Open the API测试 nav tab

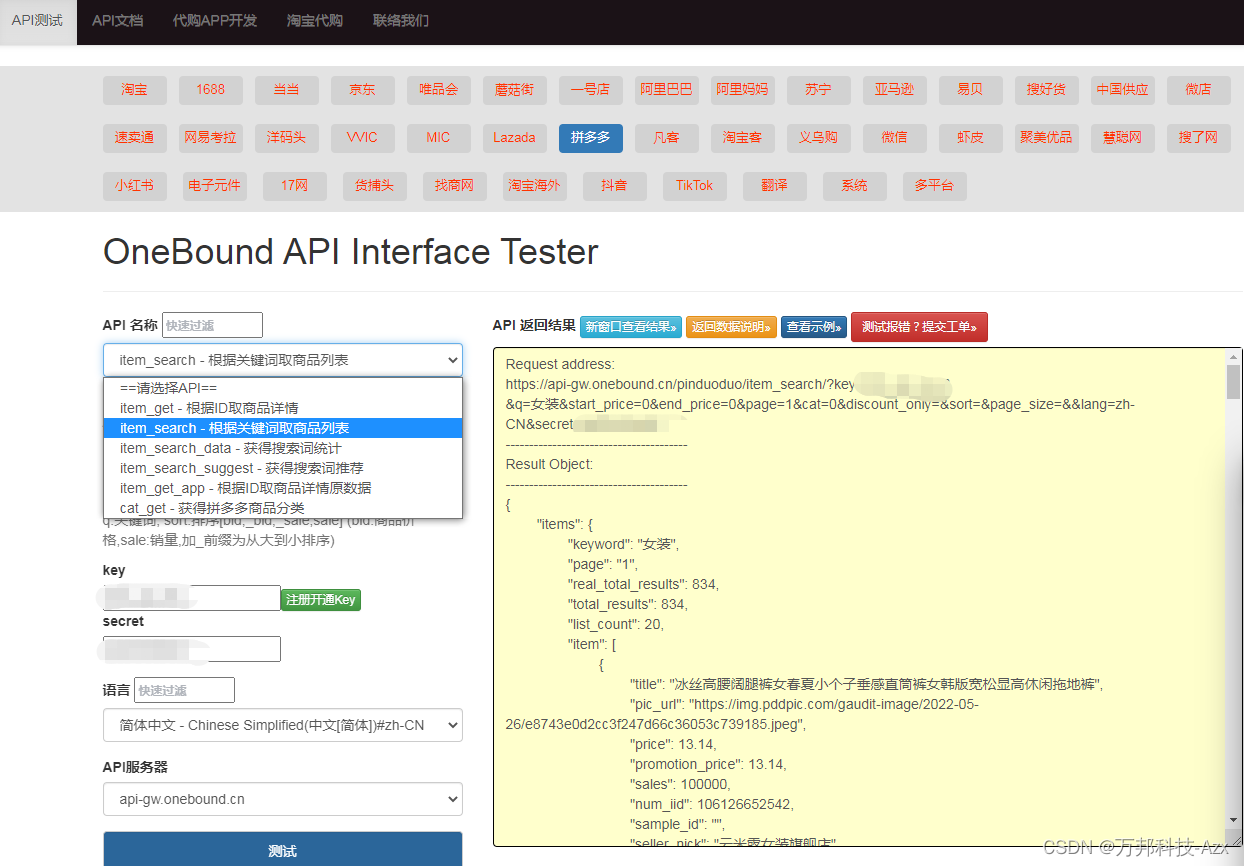[x=38, y=21]
